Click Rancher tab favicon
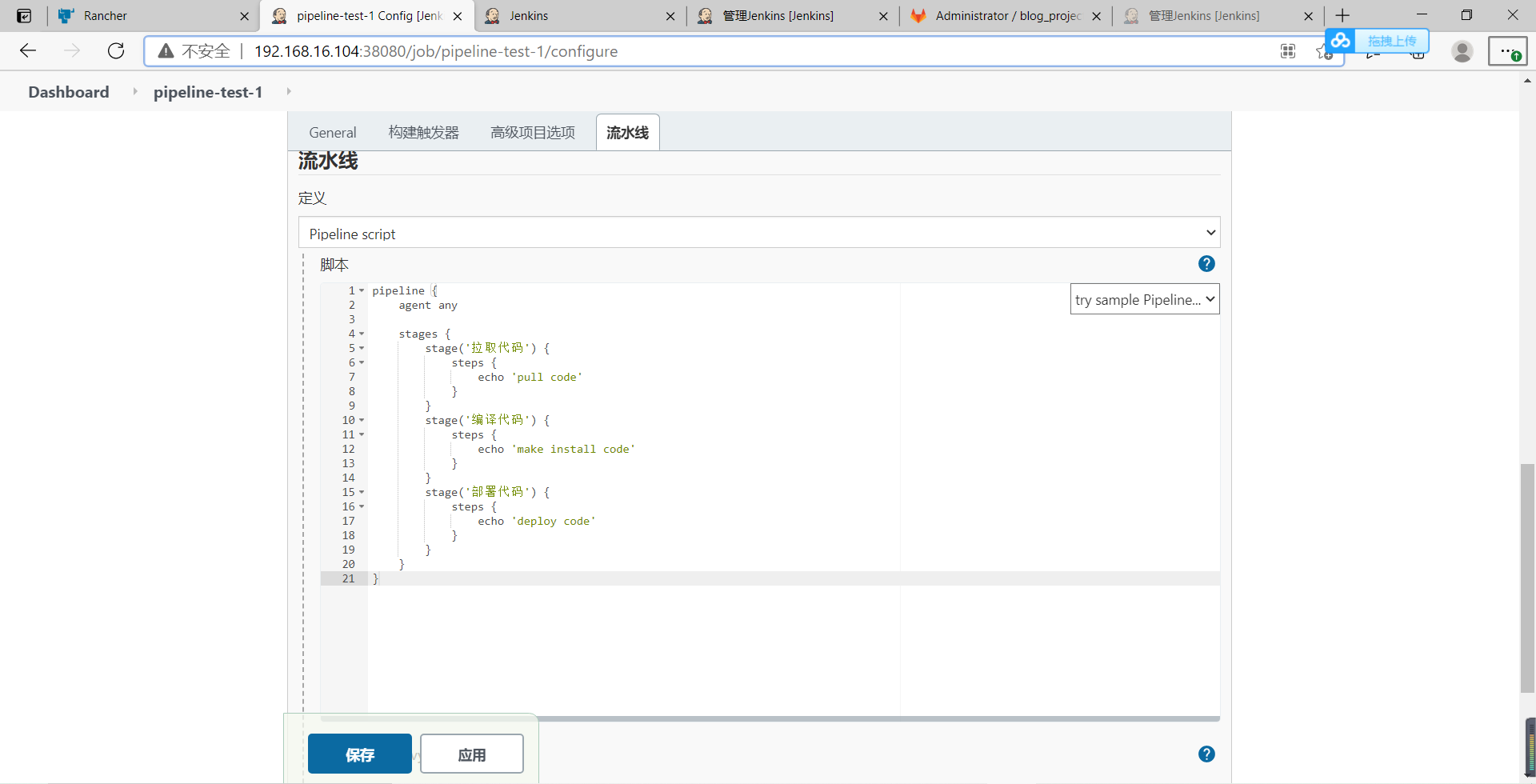Screen dimensions: 1536x784 (x=66, y=15)
